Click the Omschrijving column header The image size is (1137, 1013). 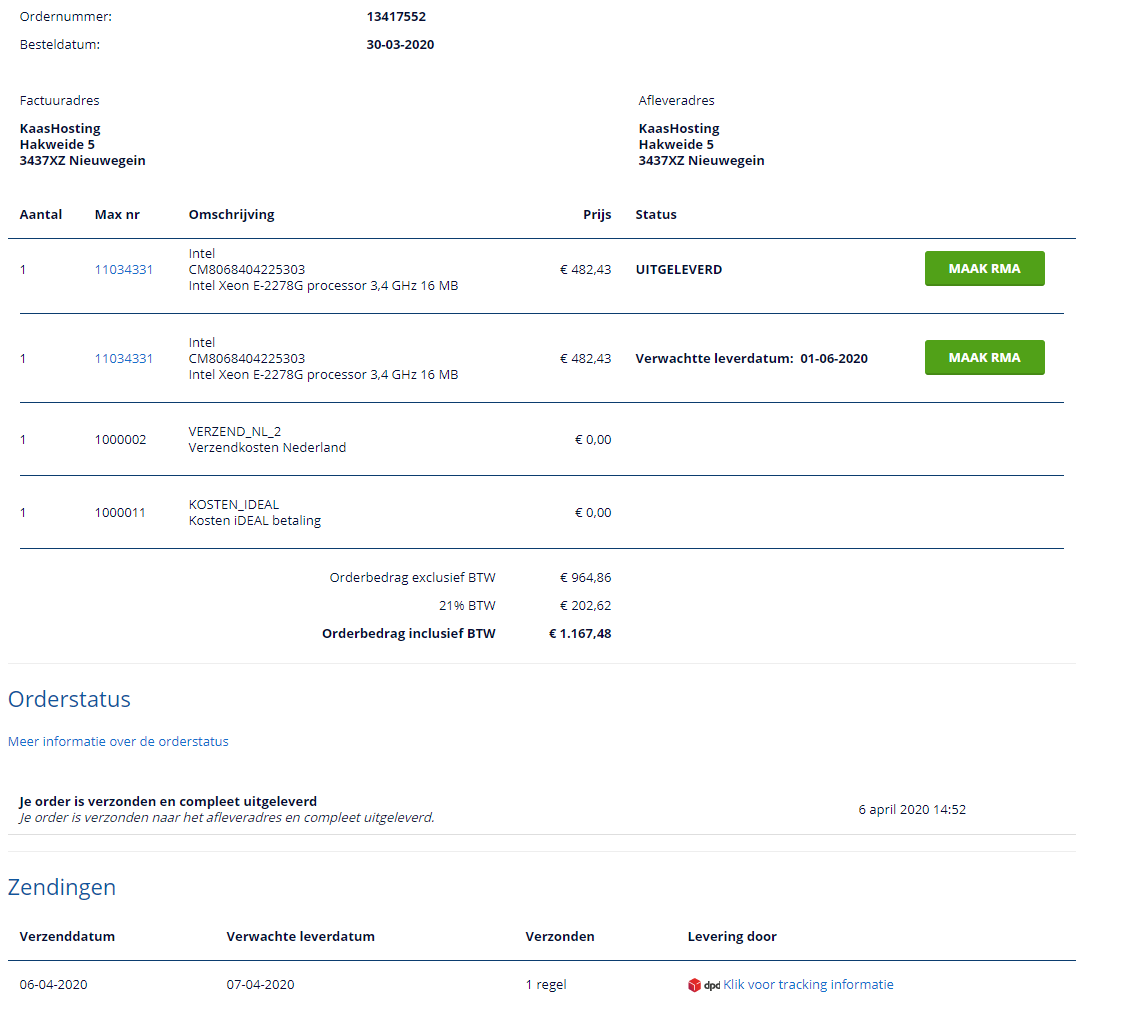pyautogui.click(x=231, y=214)
